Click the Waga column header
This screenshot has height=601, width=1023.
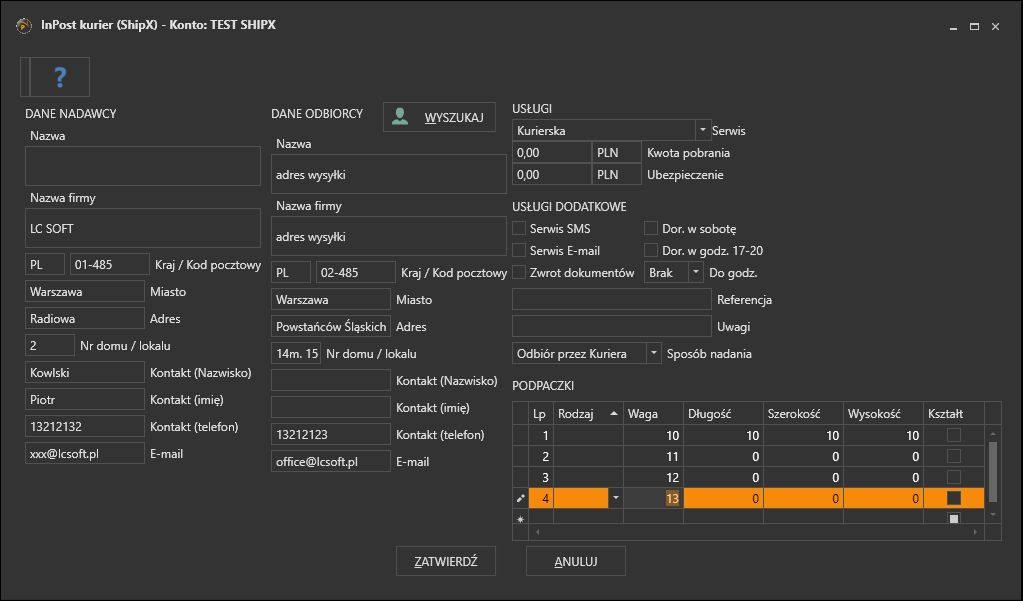pos(653,414)
